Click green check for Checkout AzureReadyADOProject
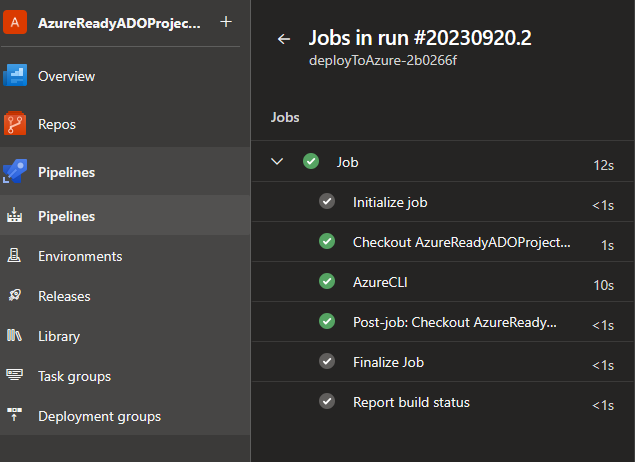Viewport: 635px width, 462px height. coord(327,241)
